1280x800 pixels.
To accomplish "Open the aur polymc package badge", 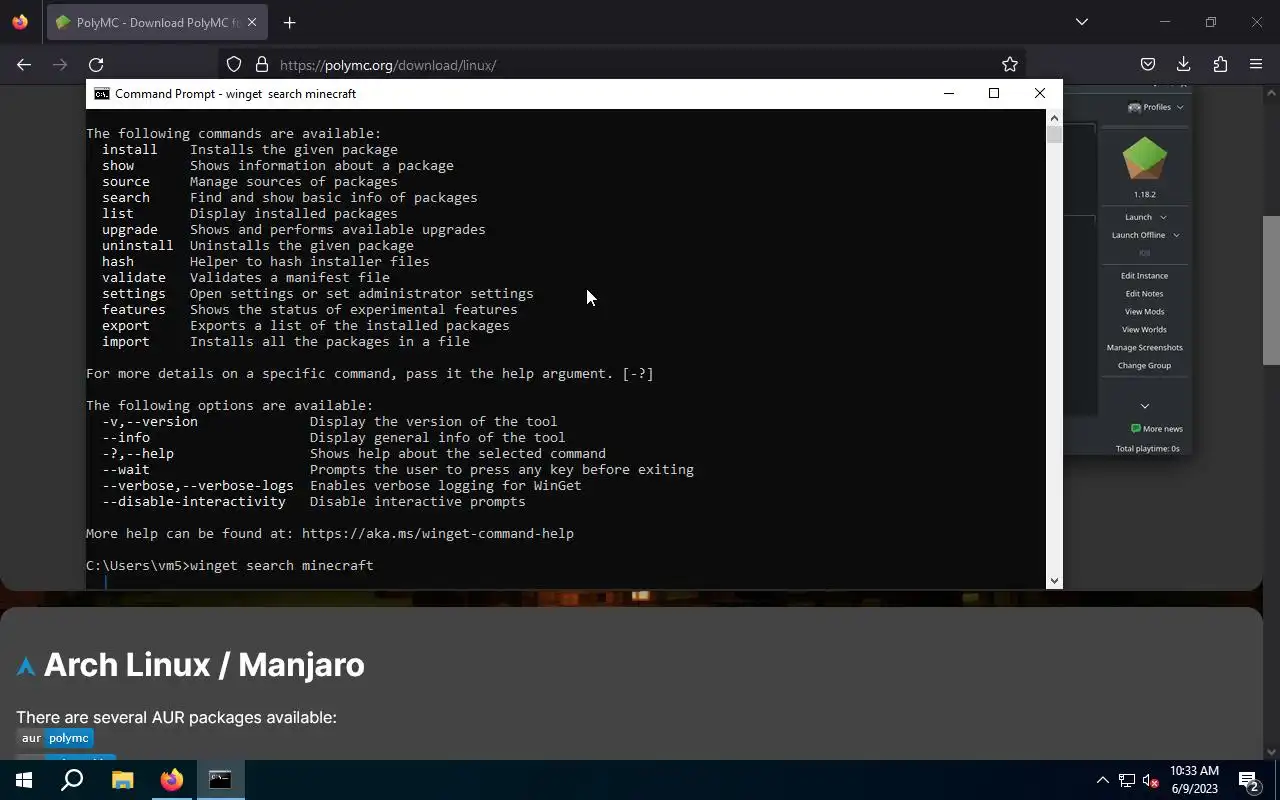I will 56,738.
